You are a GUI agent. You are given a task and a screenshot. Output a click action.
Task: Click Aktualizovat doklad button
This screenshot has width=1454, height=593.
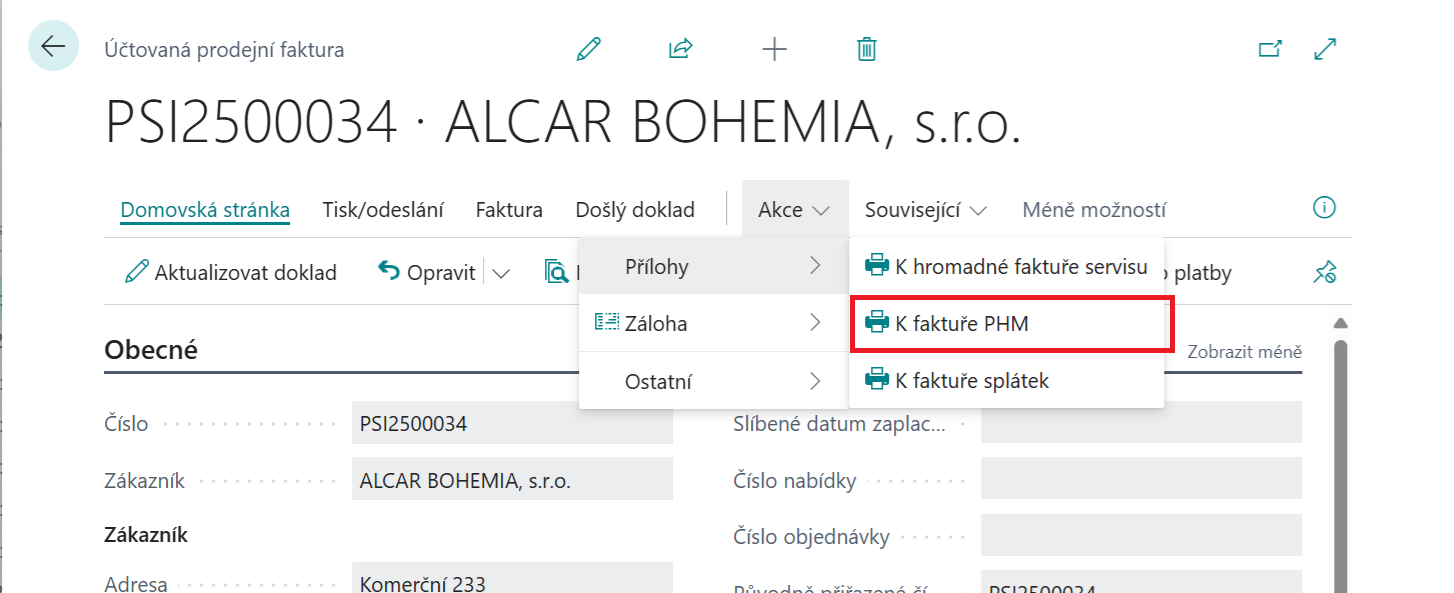231,273
